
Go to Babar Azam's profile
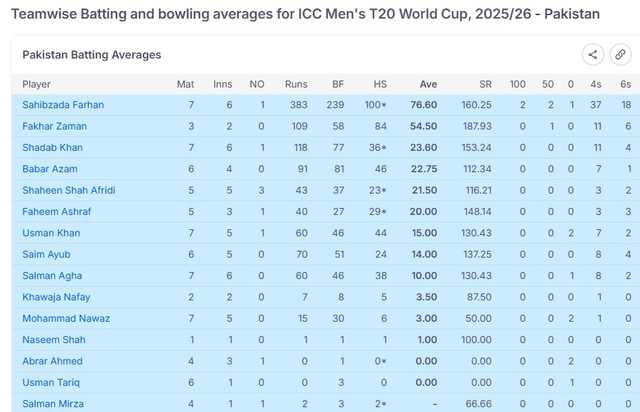pos(50,169)
